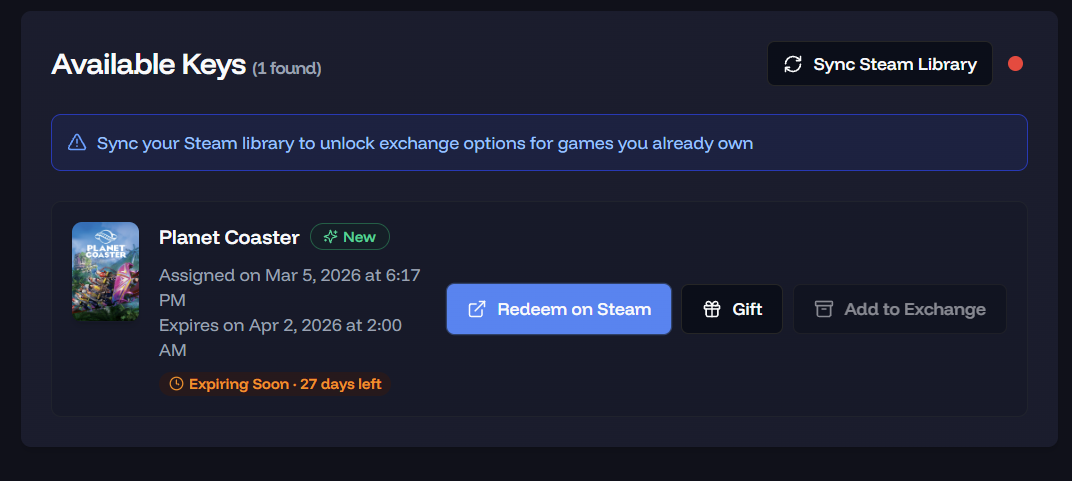
Task: Click the Sync Steam Library button
Action: (x=879, y=64)
